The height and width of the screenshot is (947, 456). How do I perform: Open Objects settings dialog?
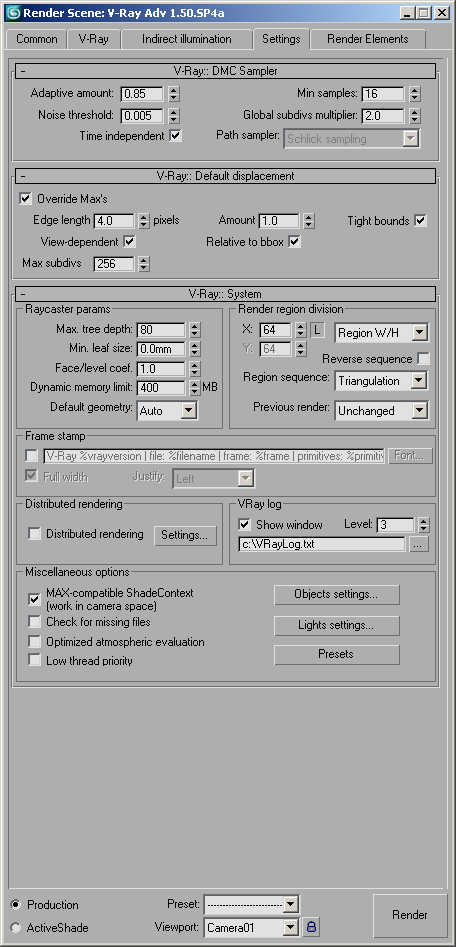pyautogui.click(x=336, y=594)
